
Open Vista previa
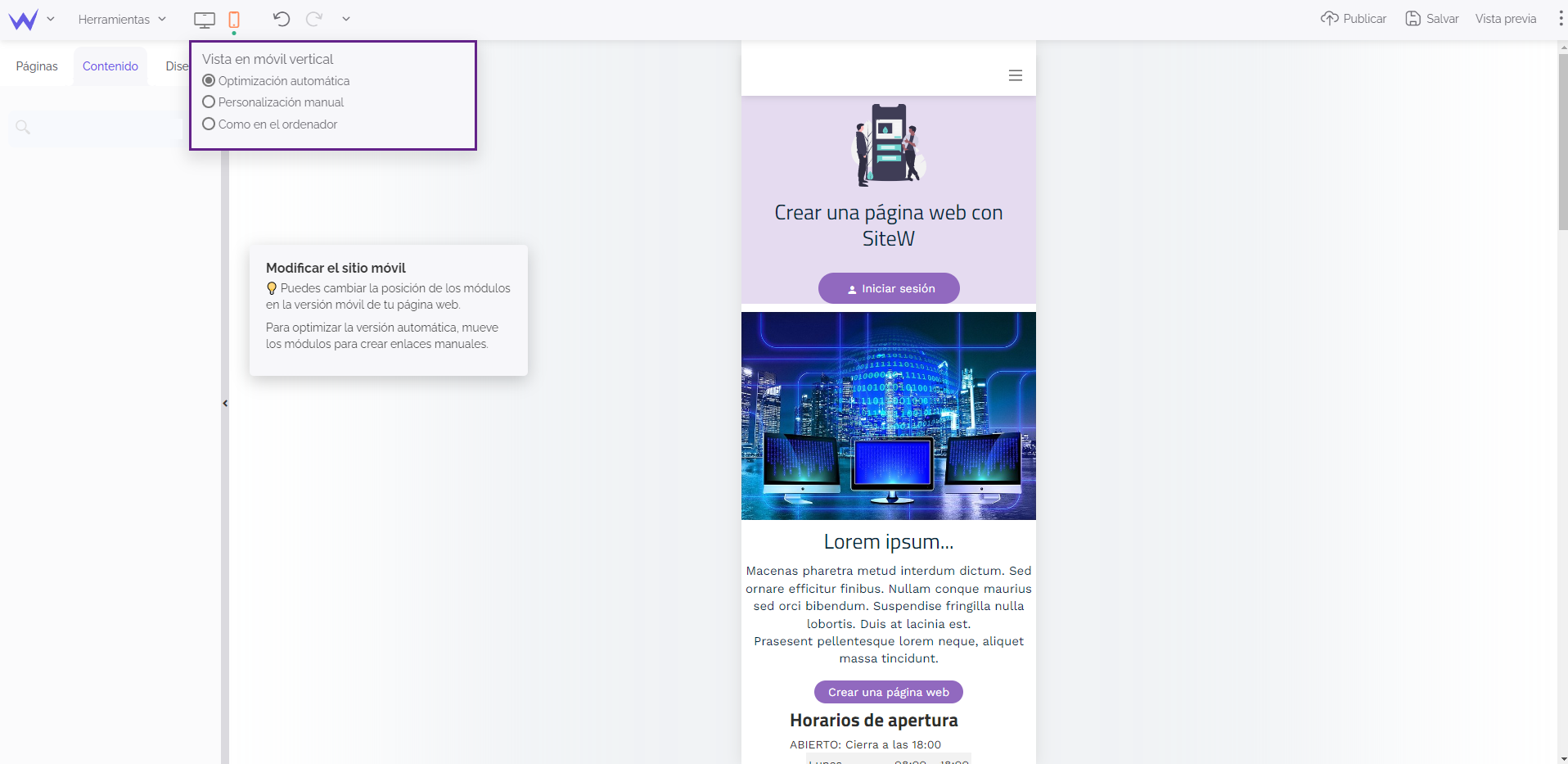(1506, 19)
